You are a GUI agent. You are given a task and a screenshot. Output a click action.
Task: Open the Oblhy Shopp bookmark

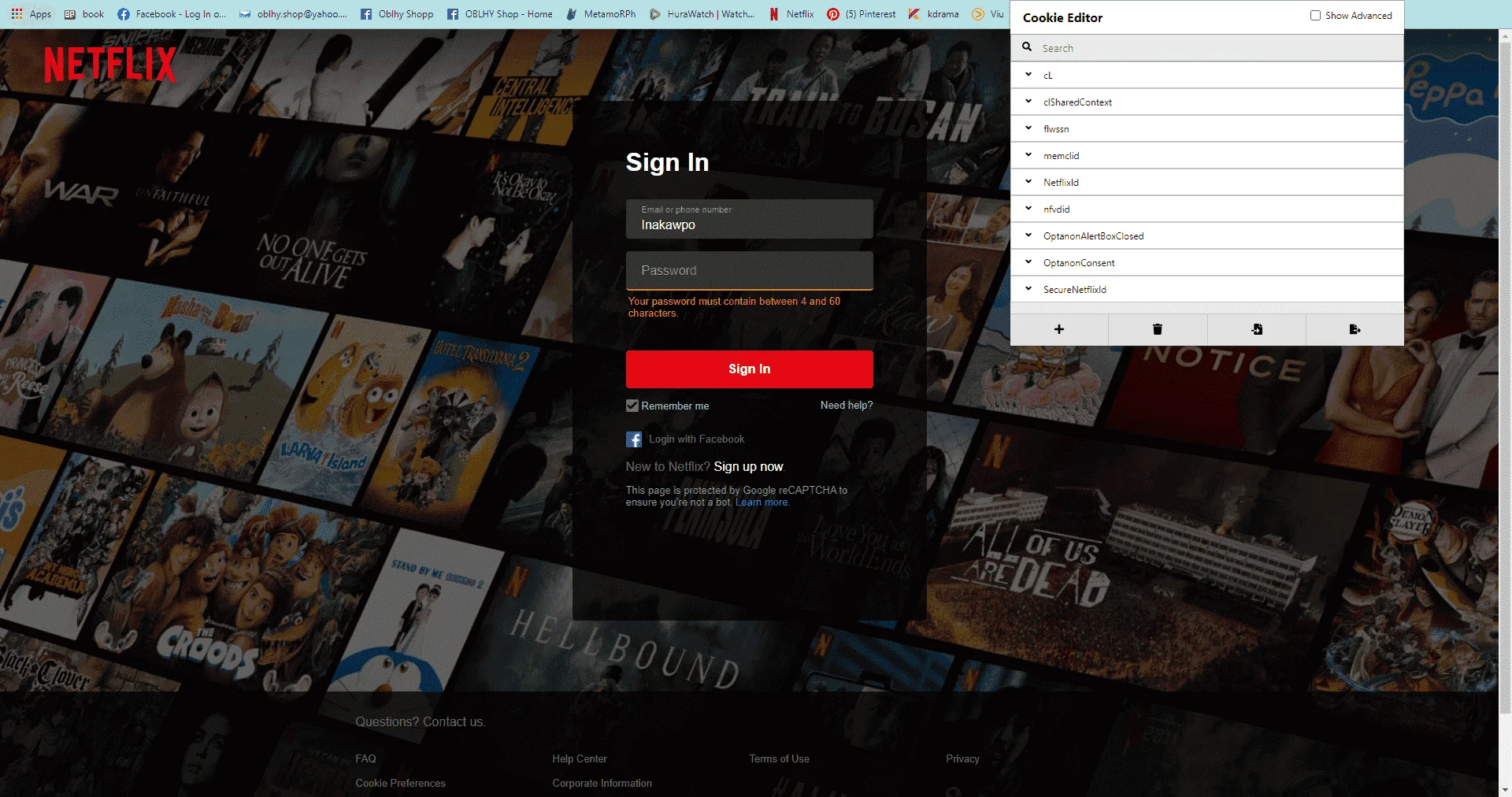pyautogui.click(x=397, y=14)
